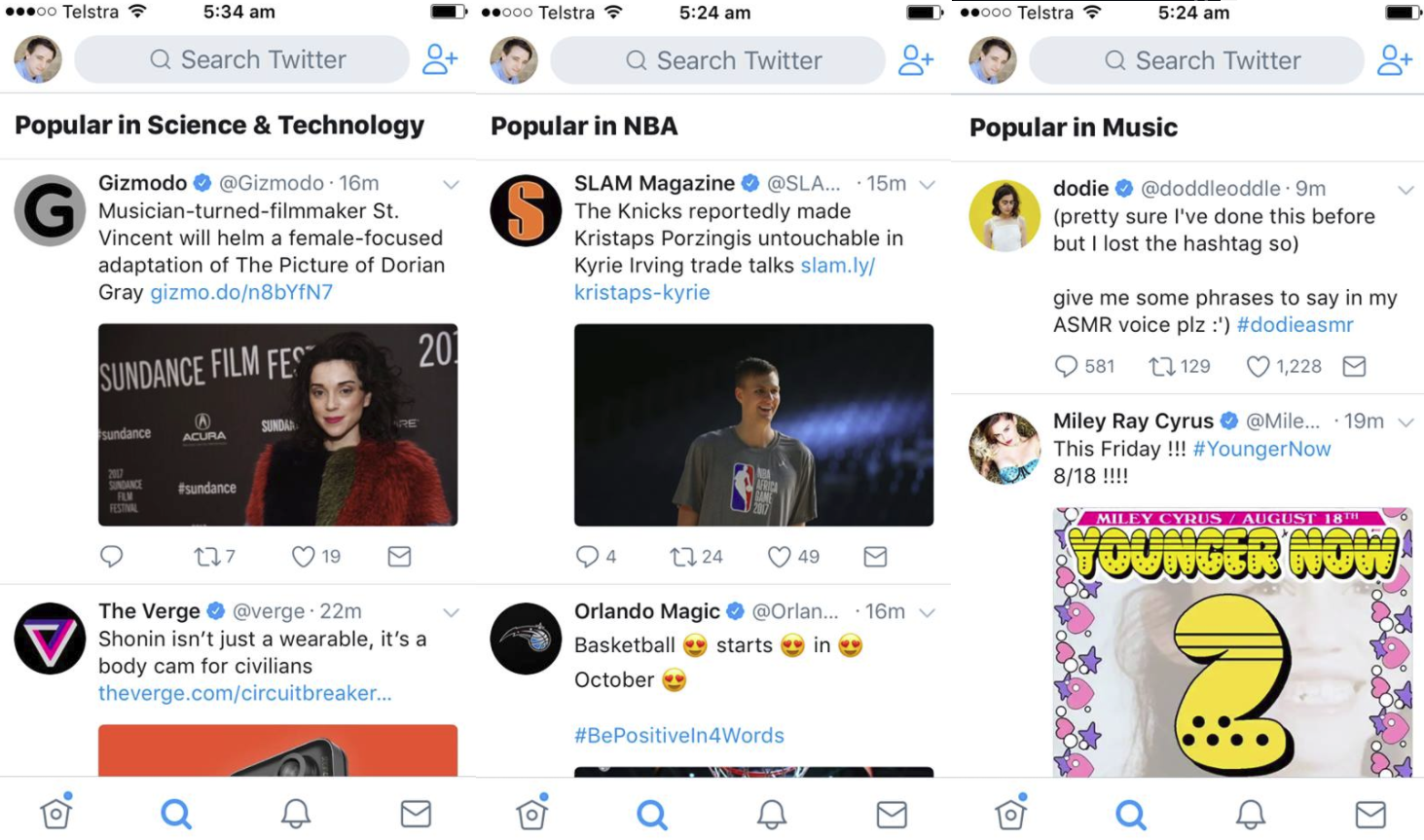Screen dimensions: 1424x840
Task: Like the Gizmodo tweet with 19 likes
Action: (316, 556)
